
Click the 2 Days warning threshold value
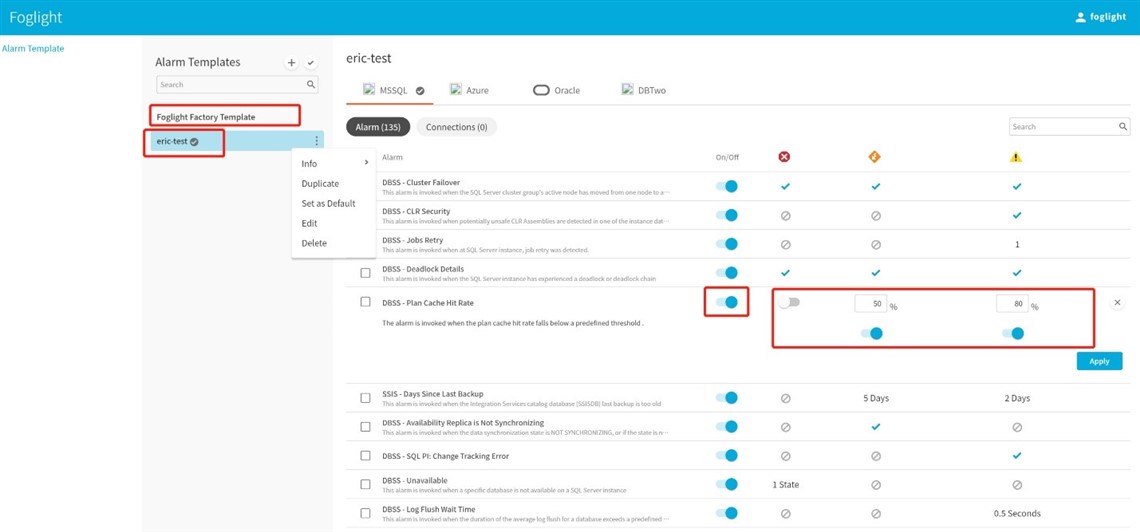(1016, 398)
